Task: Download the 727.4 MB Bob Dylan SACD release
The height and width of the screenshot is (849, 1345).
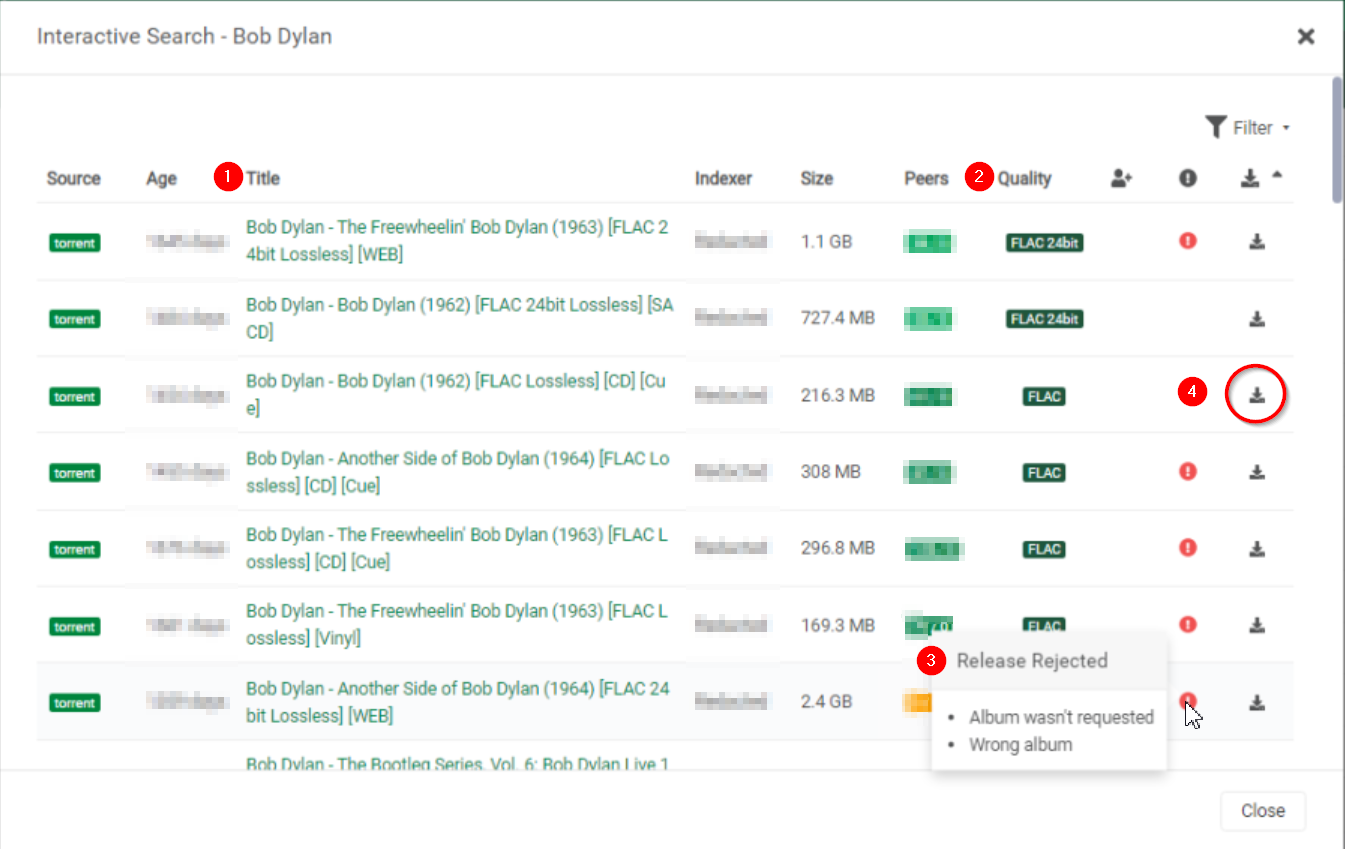Action: click(x=1257, y=319)
